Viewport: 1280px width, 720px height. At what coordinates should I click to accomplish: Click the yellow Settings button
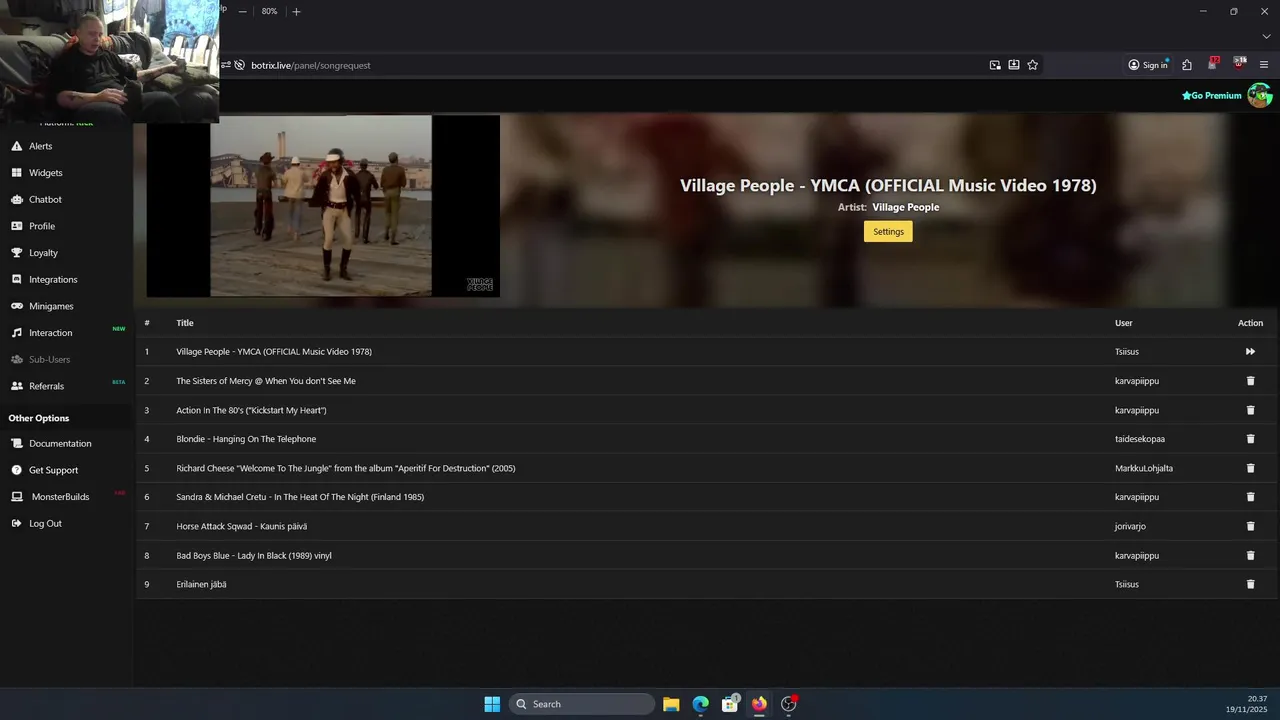coord(888,231)
